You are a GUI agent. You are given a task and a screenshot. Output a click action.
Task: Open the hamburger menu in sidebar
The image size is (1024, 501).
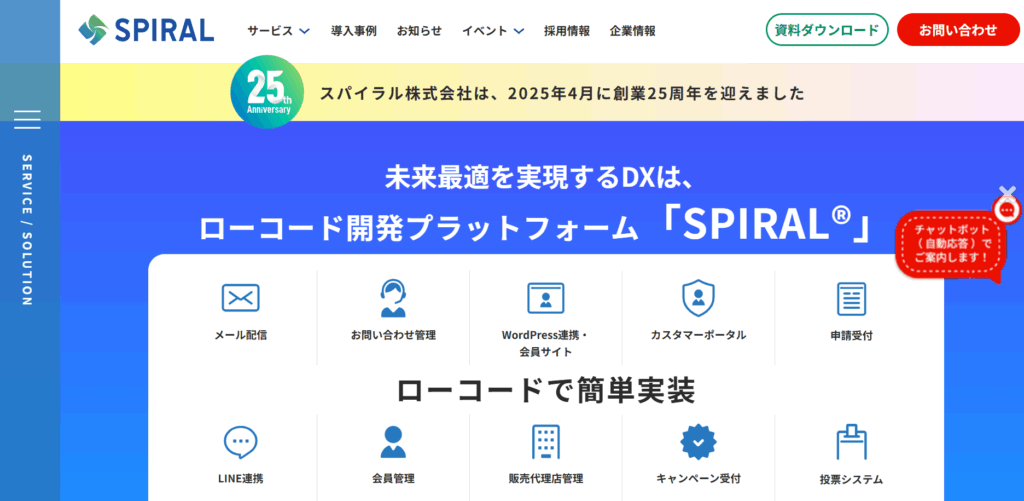pos(27,120)
